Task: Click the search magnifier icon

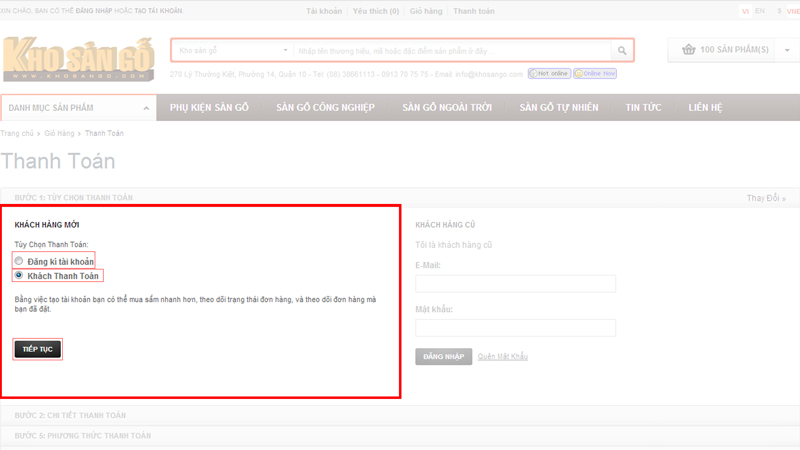Action: [622, 51]
